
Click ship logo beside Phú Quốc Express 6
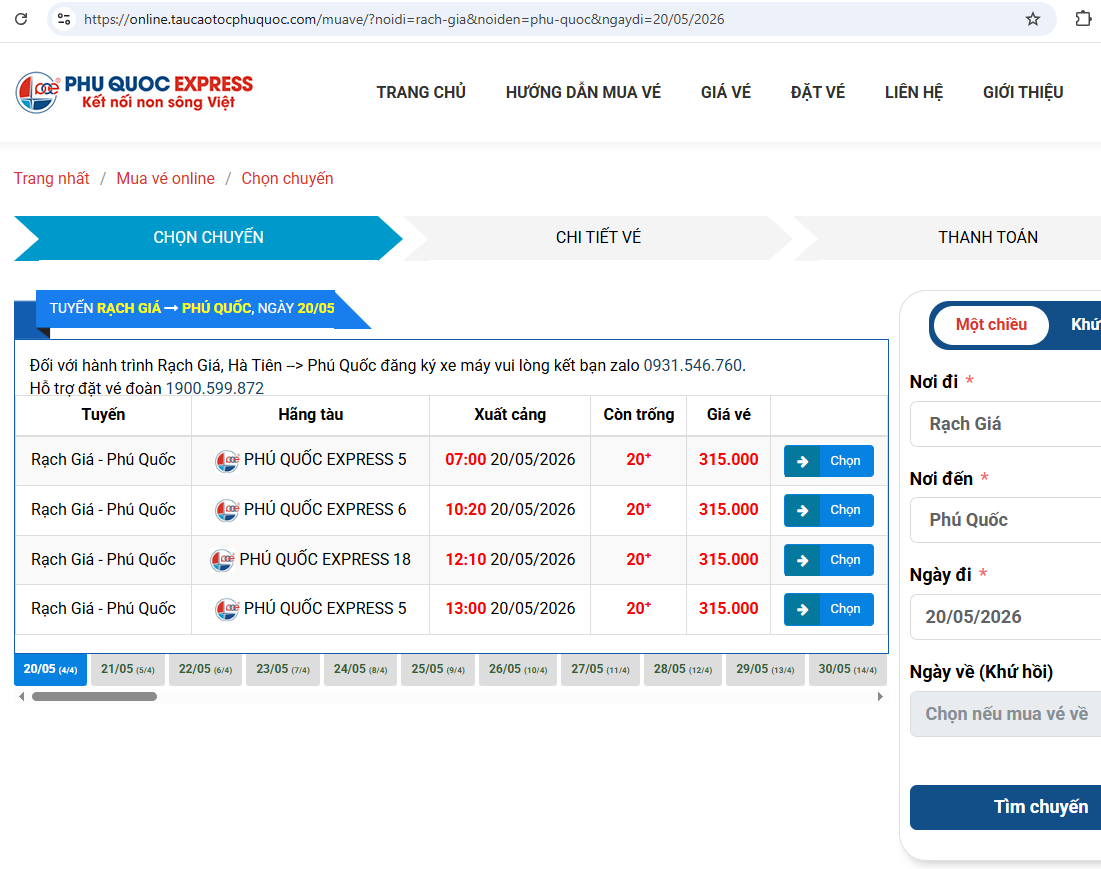coord(227,510)
